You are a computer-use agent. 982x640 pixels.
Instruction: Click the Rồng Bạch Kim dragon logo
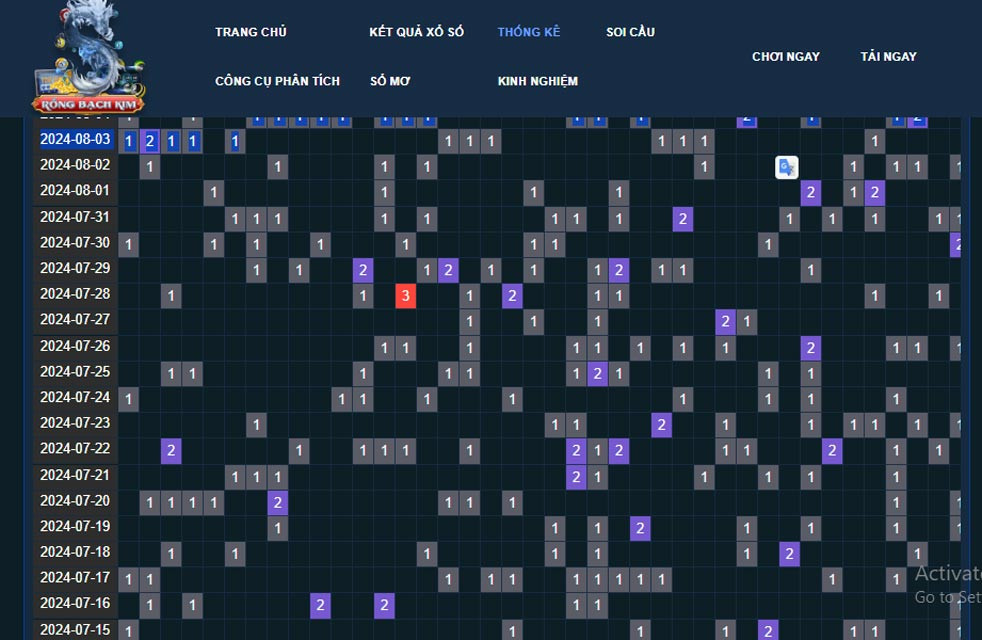click(89, 57)
